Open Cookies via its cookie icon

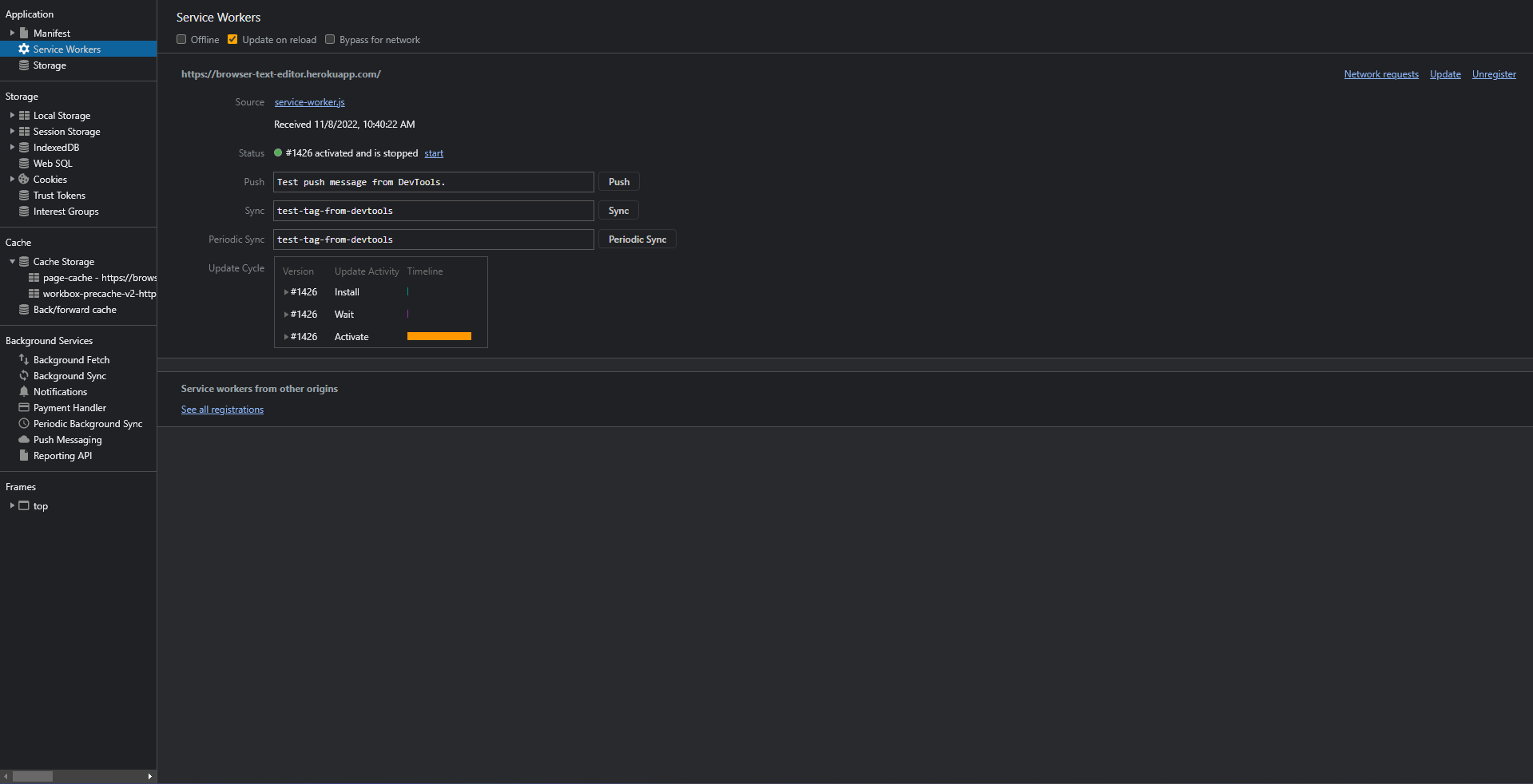[x=25, y=179]
